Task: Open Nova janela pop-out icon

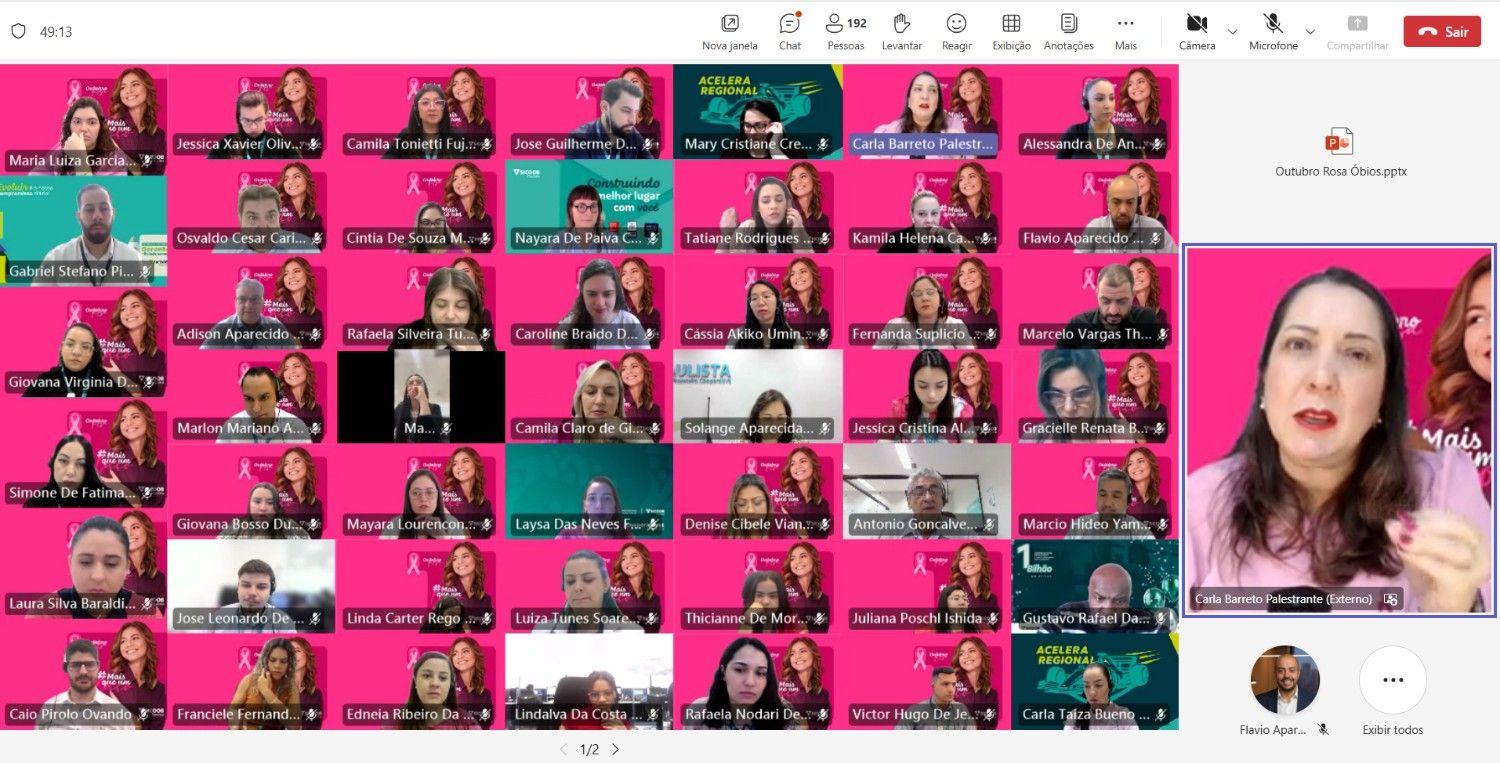Action: click(730, 24)
